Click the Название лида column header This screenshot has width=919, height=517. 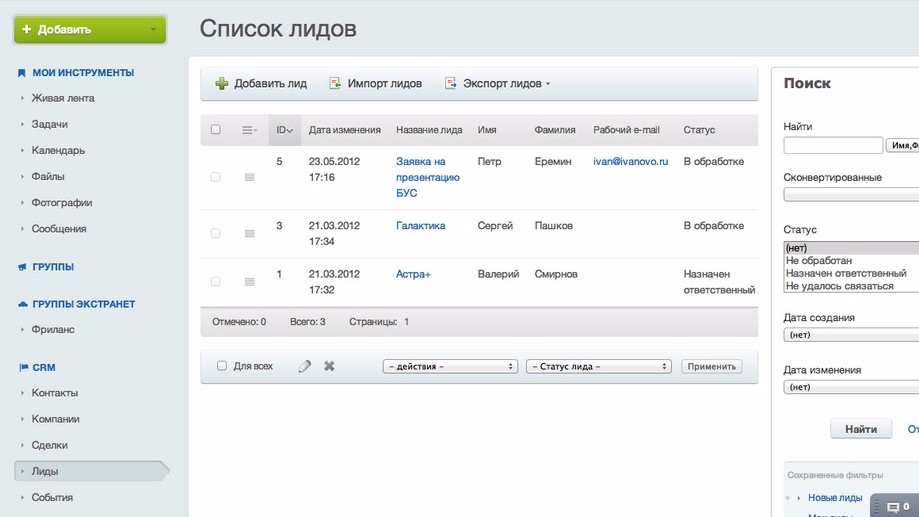click(x=429, y=130)
